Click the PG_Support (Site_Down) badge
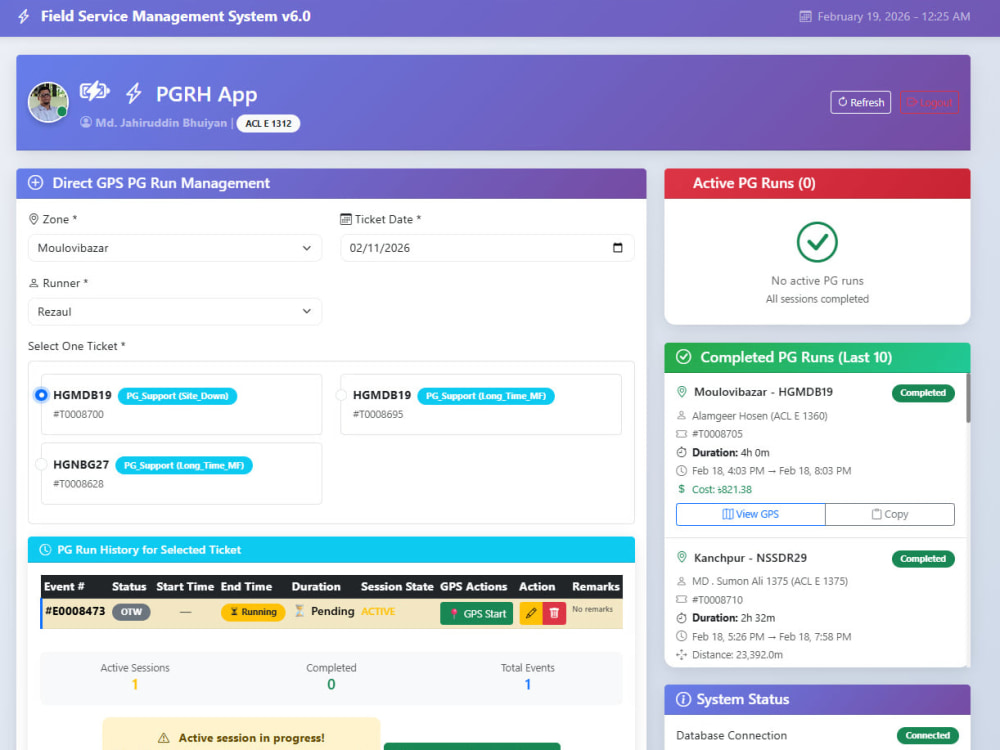The width and height of the screenshot is (1000, 750). click(177, 396)
